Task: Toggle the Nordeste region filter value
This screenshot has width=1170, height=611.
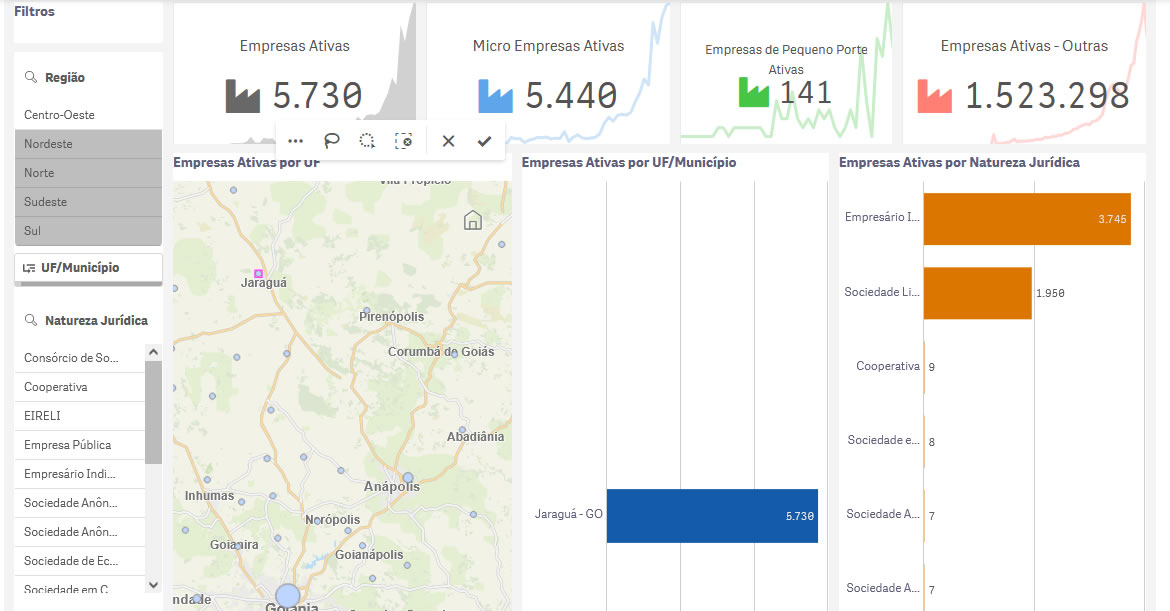Action: point(88,144)
